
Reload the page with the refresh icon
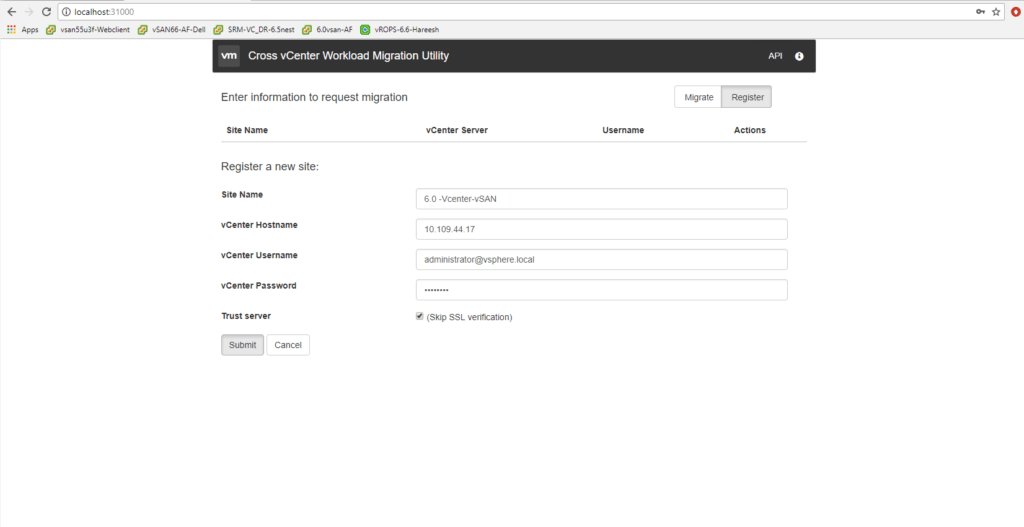click(x=46, y=11)
